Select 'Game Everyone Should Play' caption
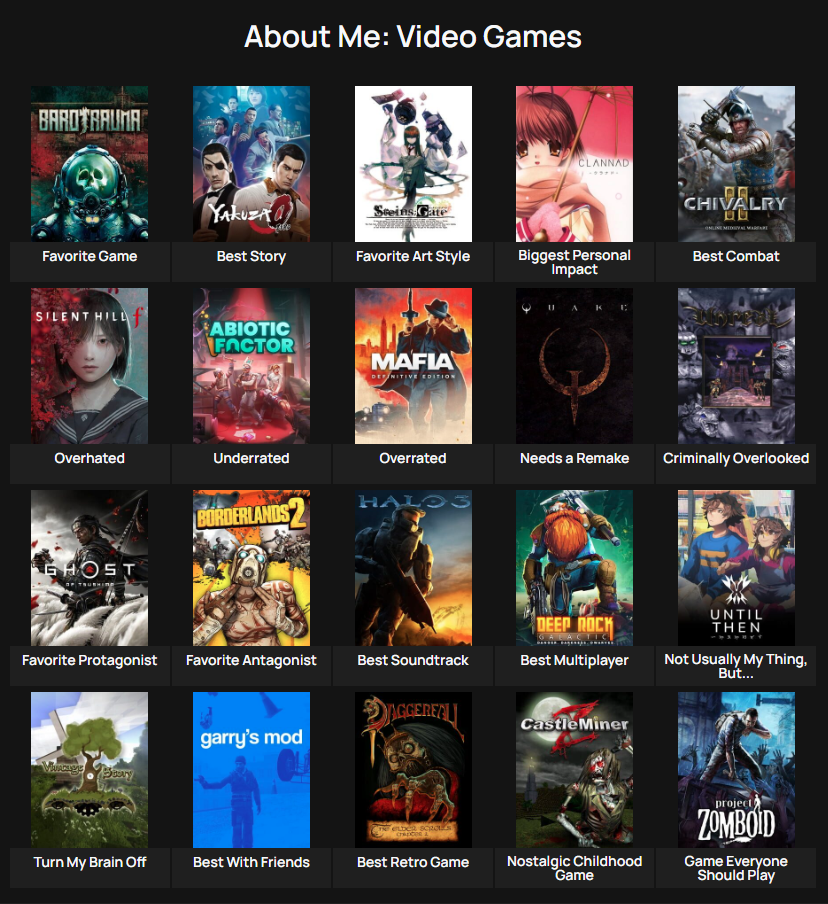The image size is (828, 904). point(736,868)
